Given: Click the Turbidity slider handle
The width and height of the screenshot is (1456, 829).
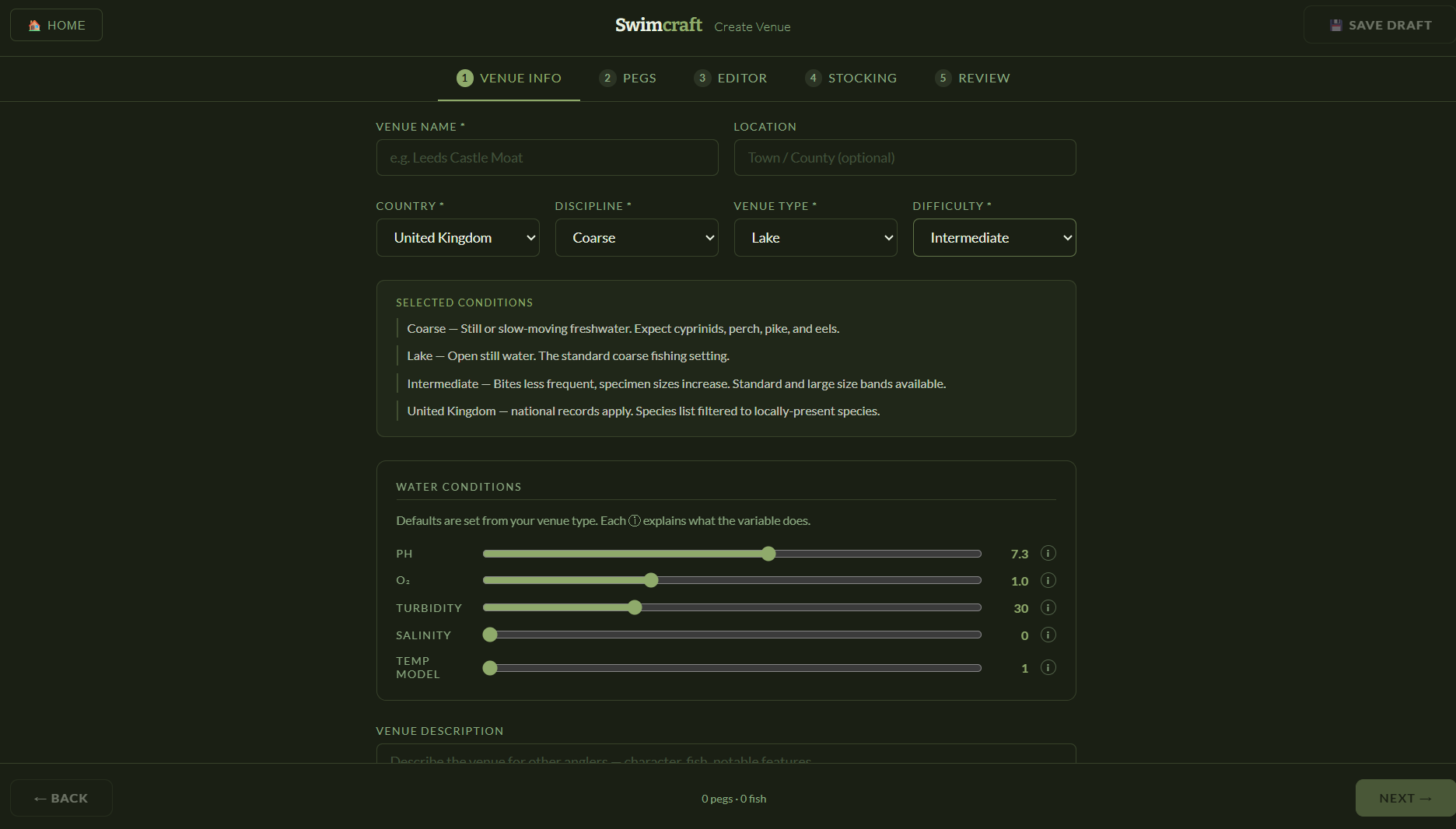Looking at the screenshot, I should (635, 607).
